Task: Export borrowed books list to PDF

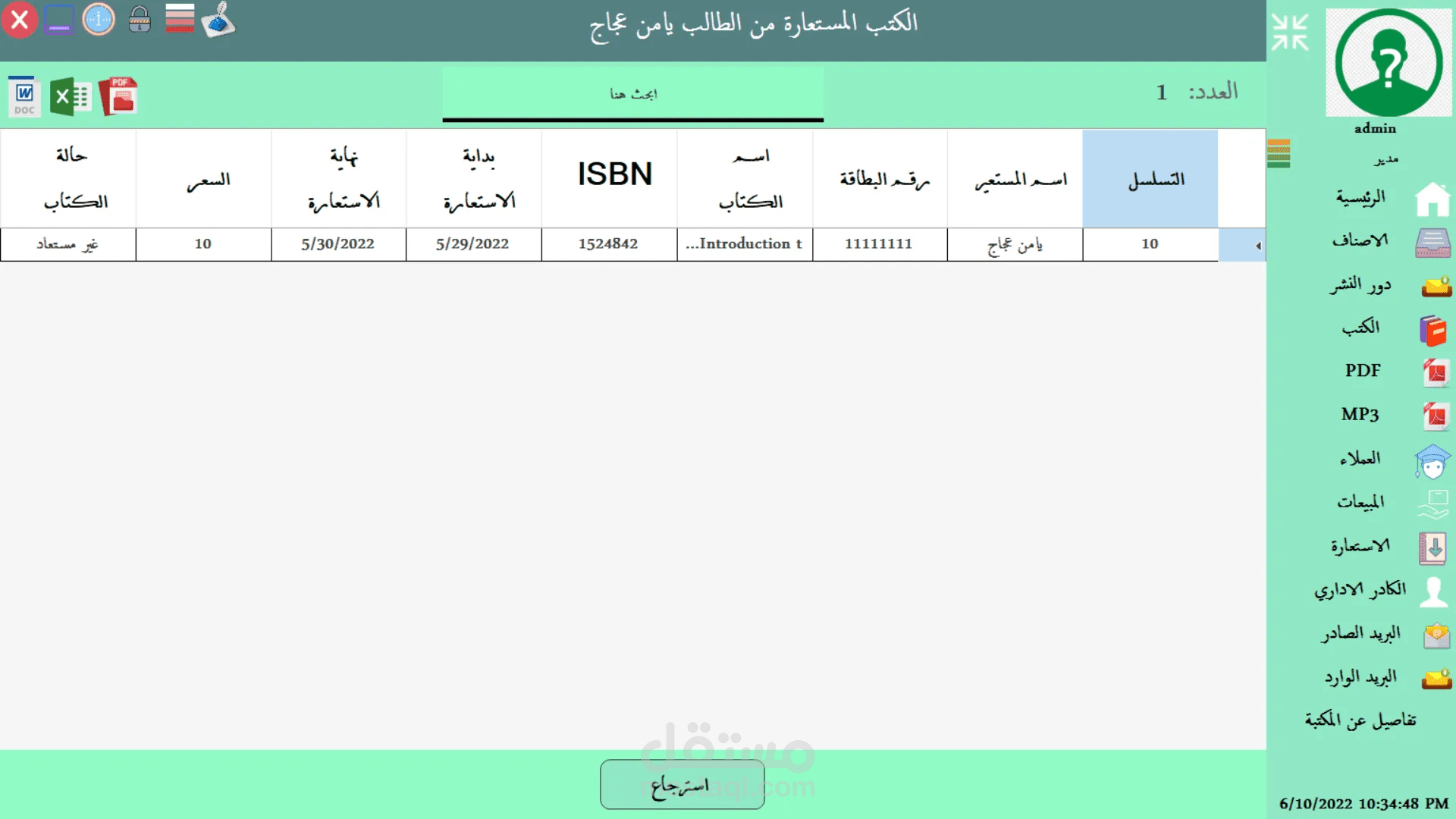Action: [x=119, y=96]
